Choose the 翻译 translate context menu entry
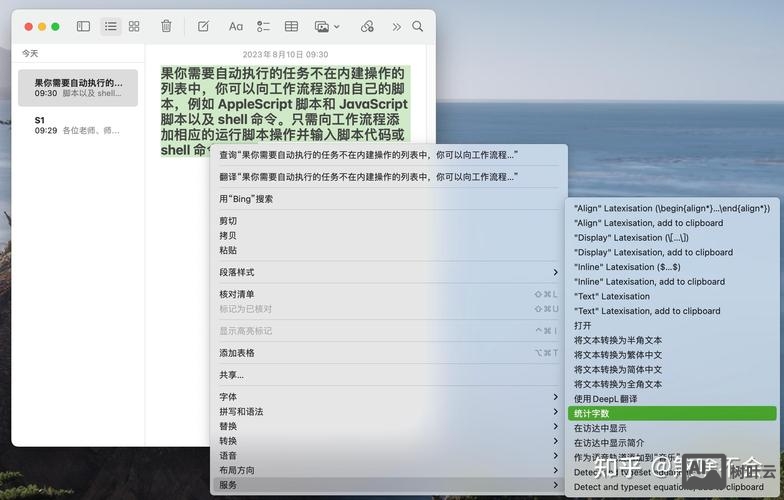The height and width of the screenshot is (500, 784). (388, 177)
